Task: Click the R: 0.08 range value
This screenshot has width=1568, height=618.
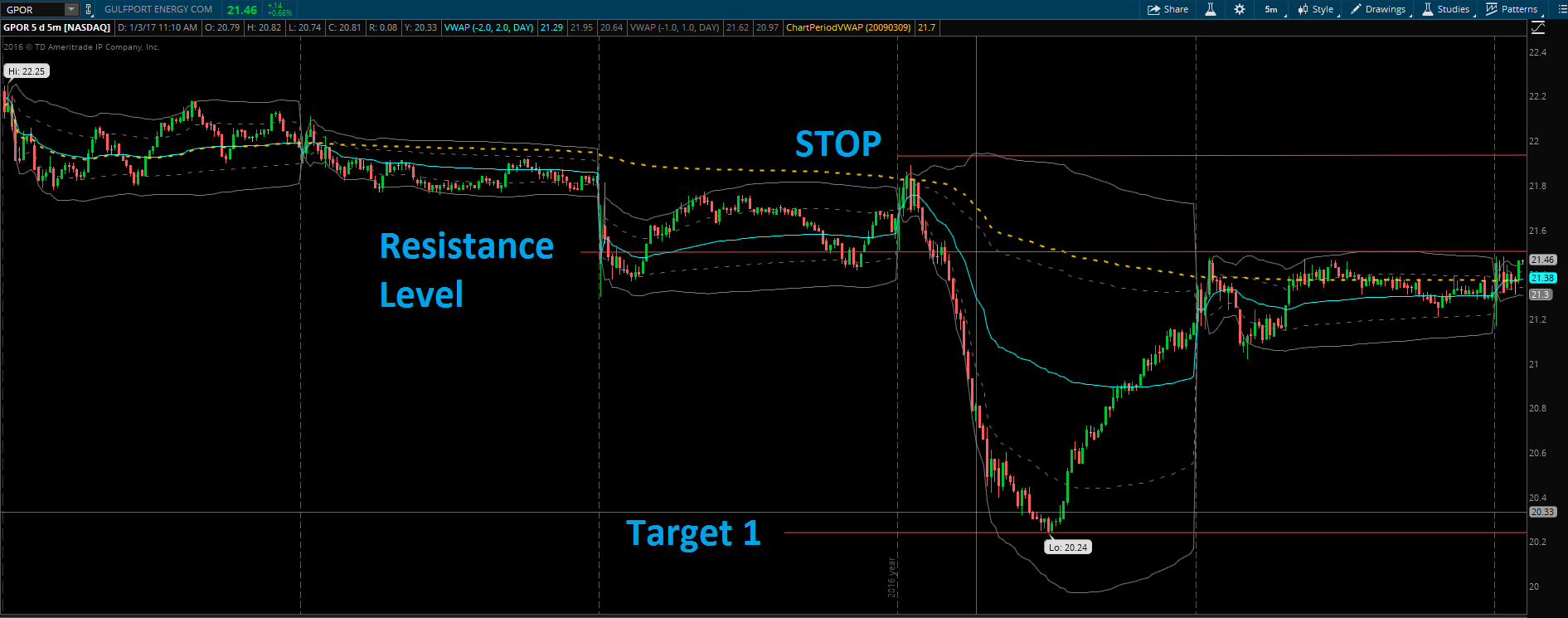Action: coord(383,27)
